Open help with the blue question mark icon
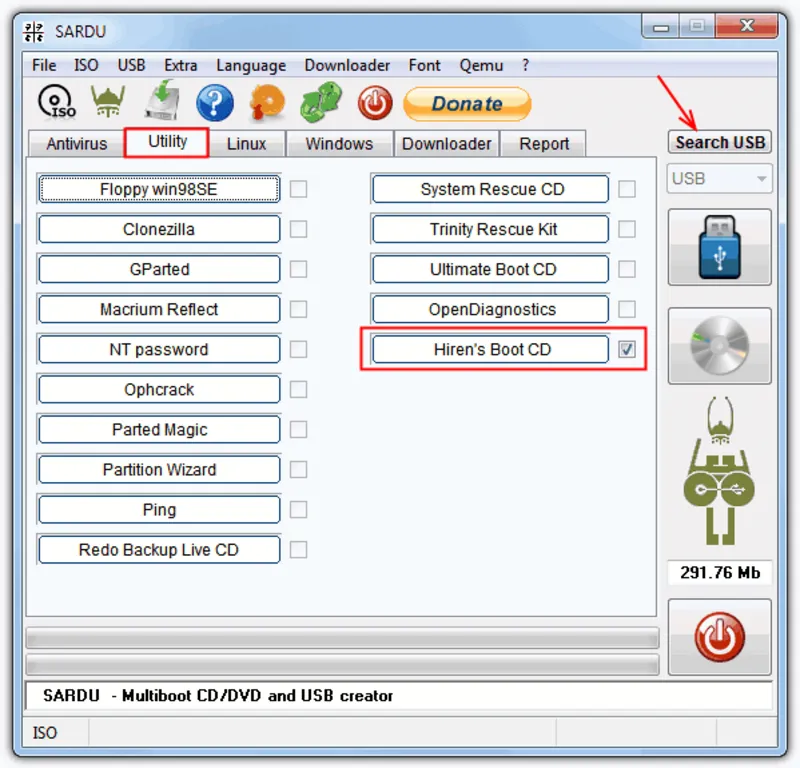800x768 pixels. coord(215,103)
